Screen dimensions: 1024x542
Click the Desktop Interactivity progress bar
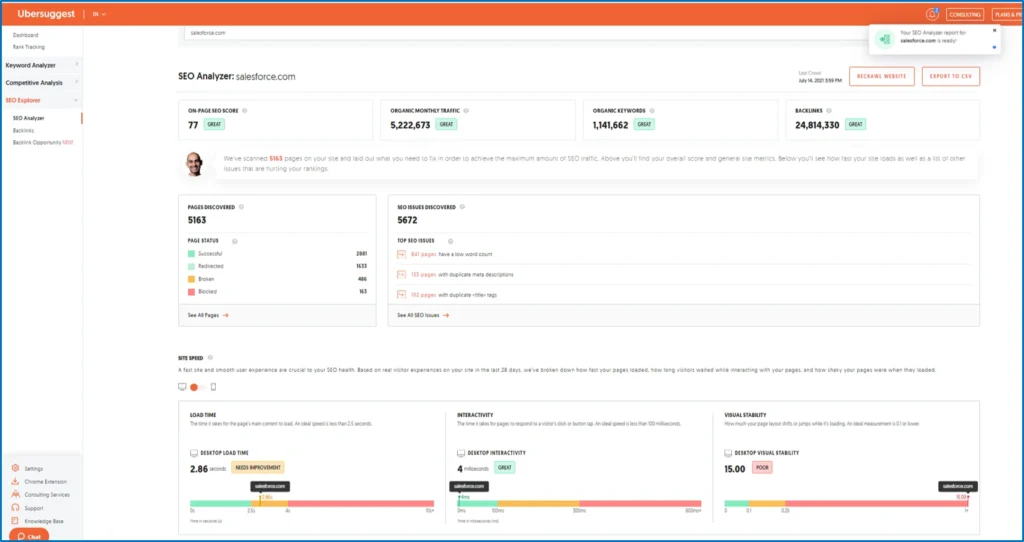579,503
